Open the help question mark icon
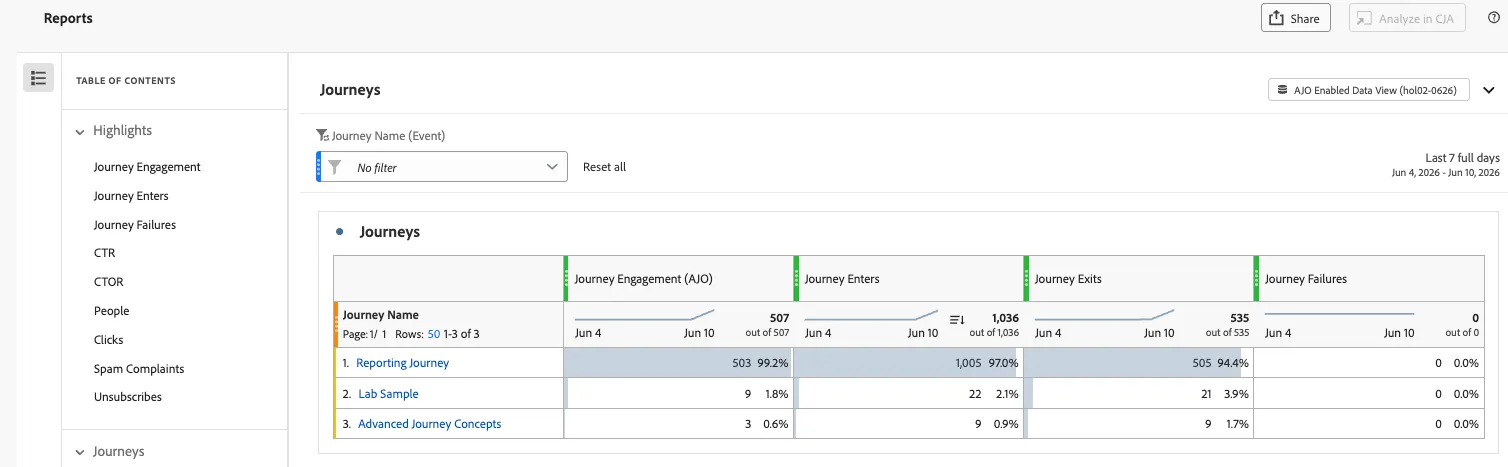The height and width of the screenshot is (467, 1508). pyautogui.click(x=1494, y=17)
